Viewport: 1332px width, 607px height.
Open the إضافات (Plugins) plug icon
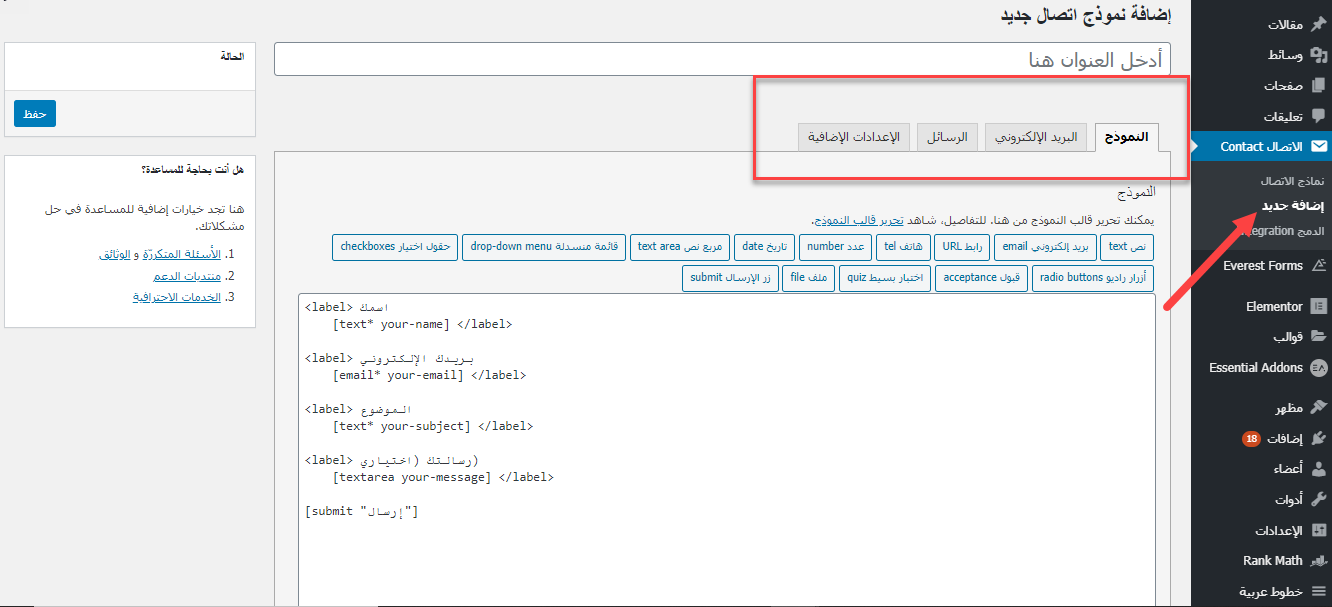click(x=1319, y=438)
